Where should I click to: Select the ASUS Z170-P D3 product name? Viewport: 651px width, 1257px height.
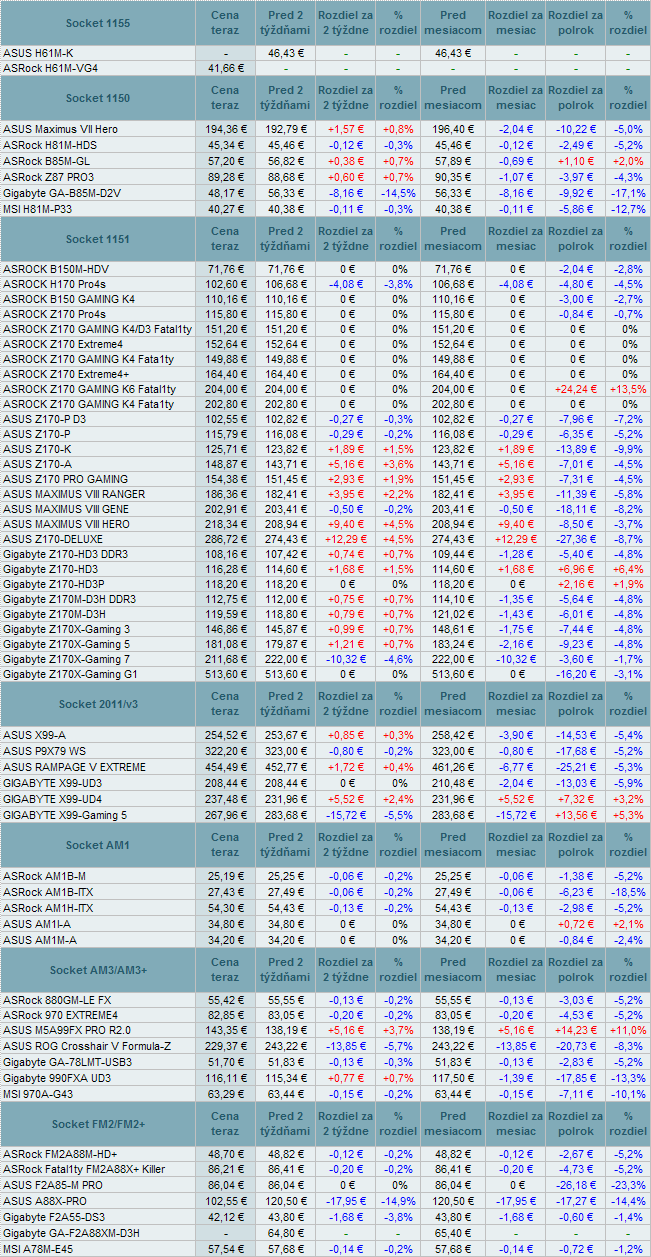pyautogui.click(x=44, y=419)
